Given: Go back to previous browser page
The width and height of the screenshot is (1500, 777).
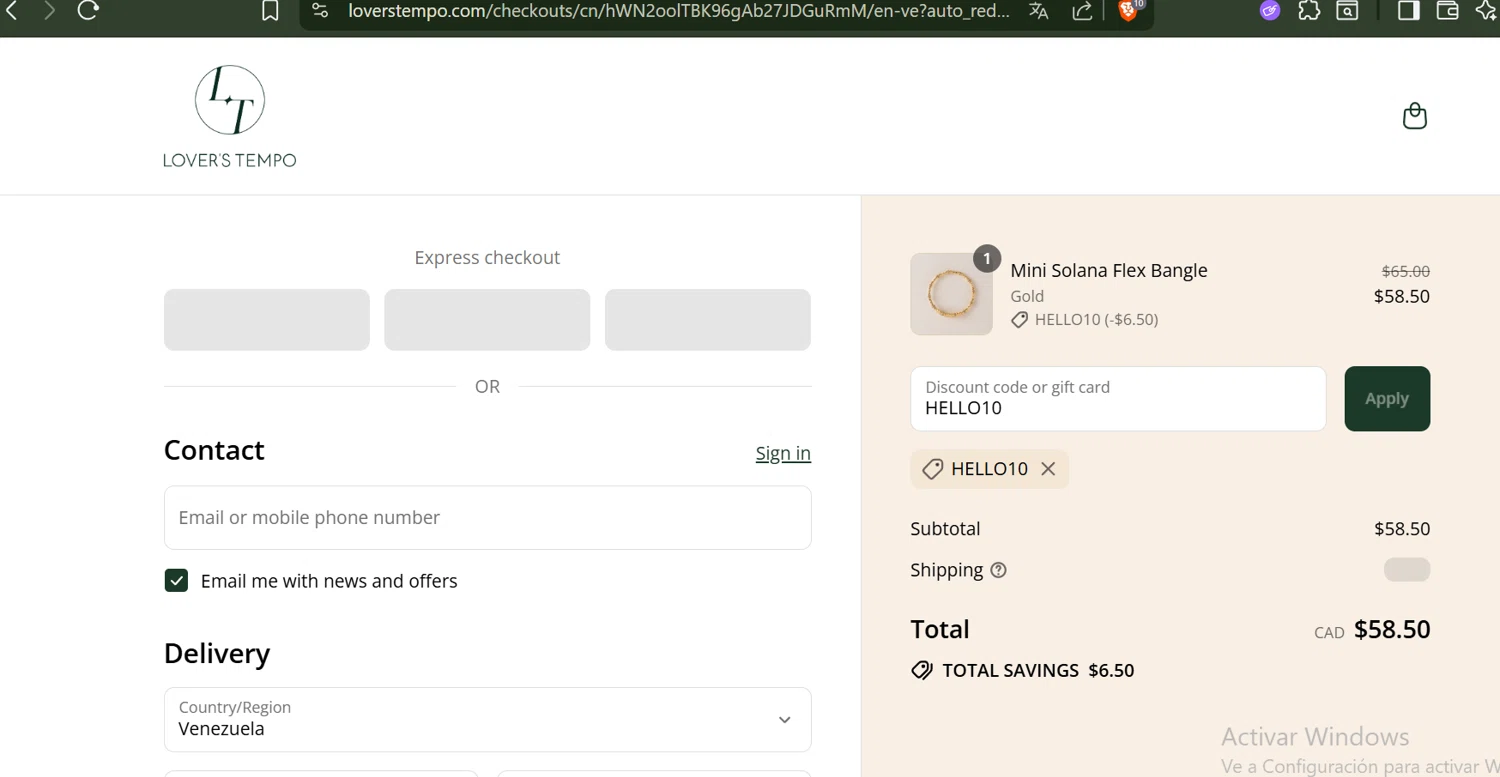Looking at the screenshot, I should pos(12,11).
